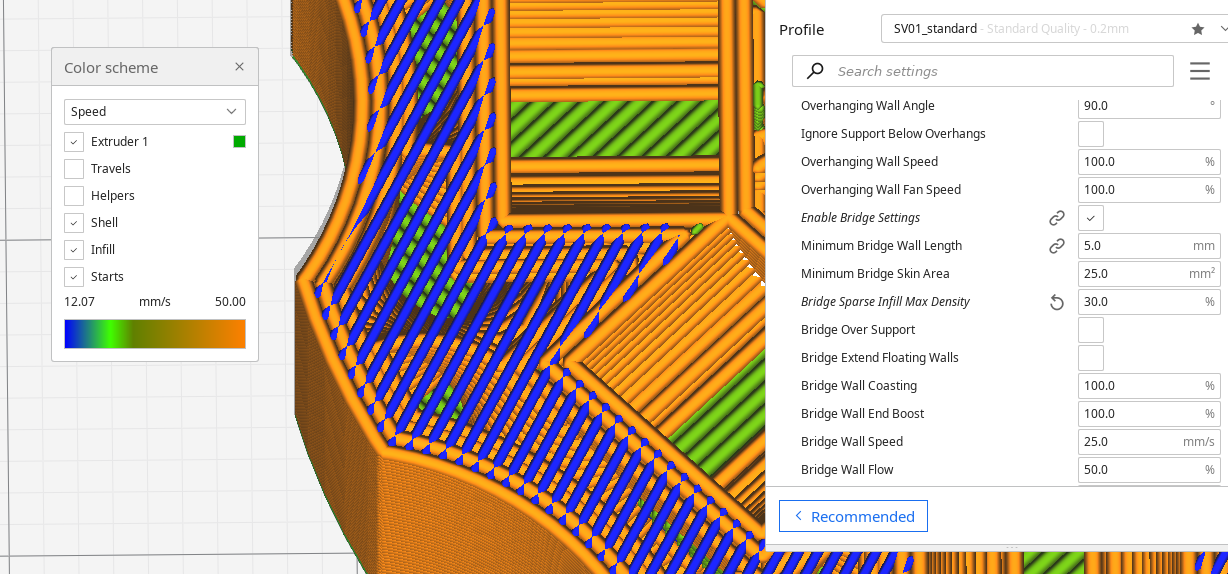Click the 12.07 minimum speed value

click(x=79, y=302)
